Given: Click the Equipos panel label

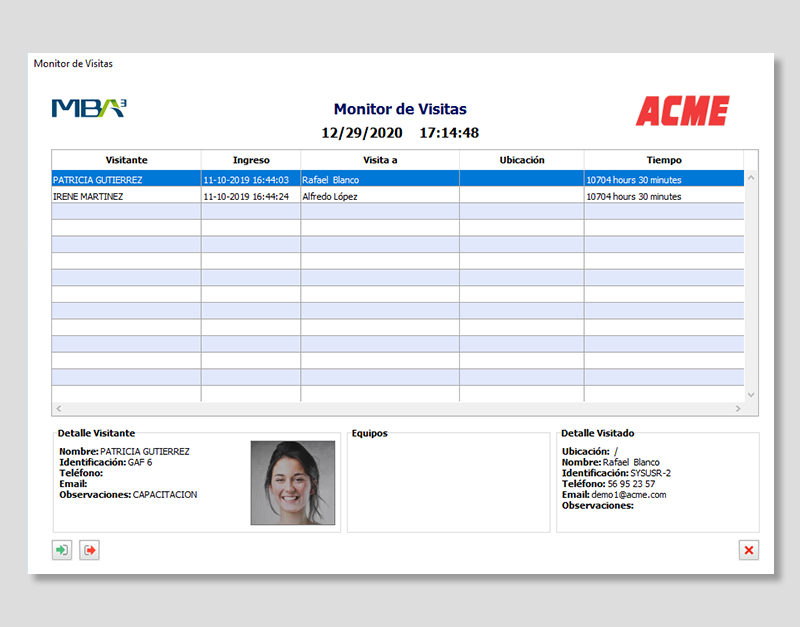Looking at the screenshot, I should click(369, 433).
